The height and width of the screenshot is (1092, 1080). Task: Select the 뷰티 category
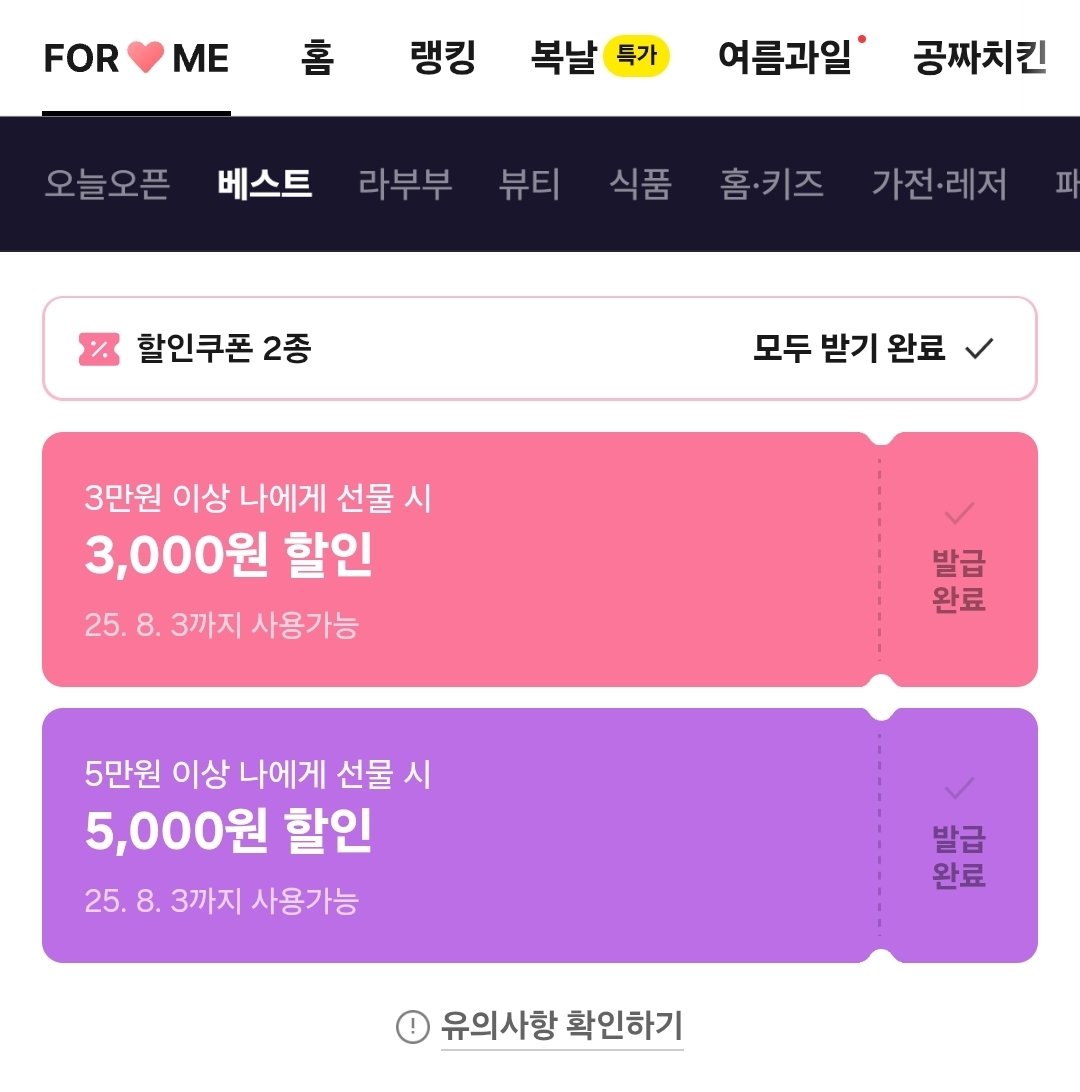[x=530, y=185]
